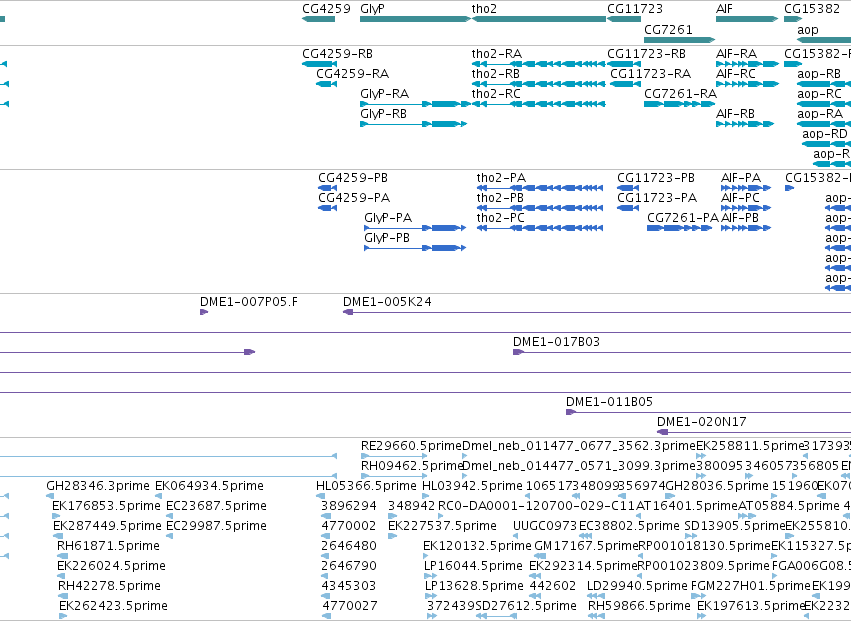
Task: Select the EK287449.5prime EST label
Action: (107, 526)
